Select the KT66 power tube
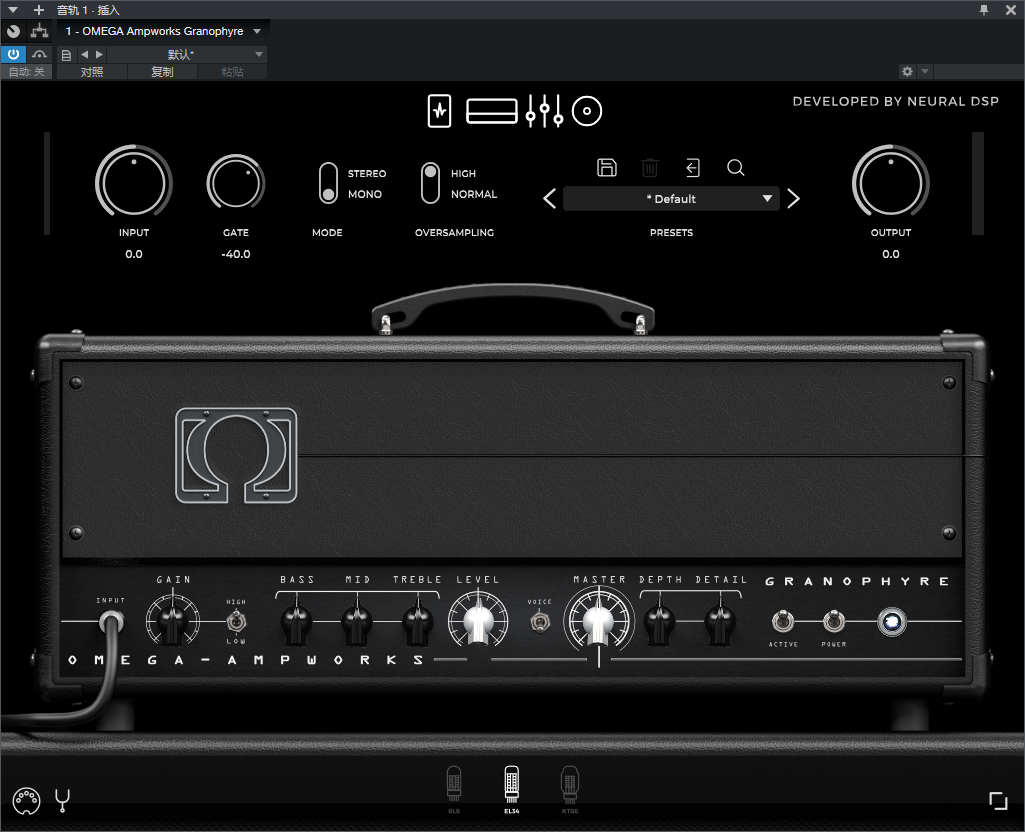This screenshot has height=832, width=1025. pyautogui.click(x=570, y=789)
